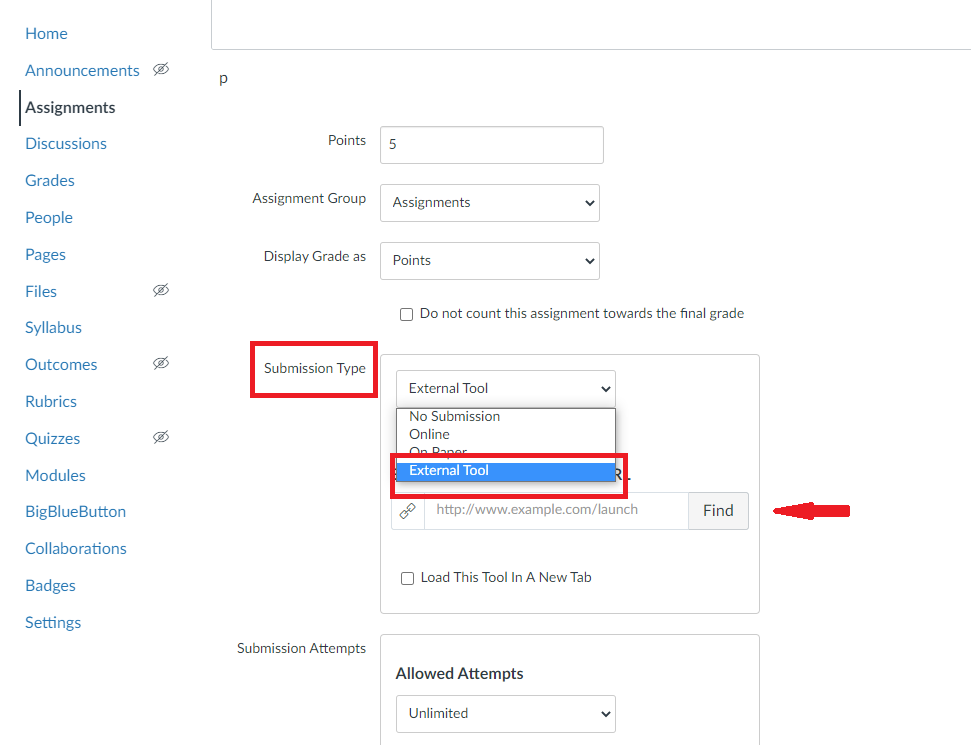Open course Settings link
This screenshot has width=971, height=745.
coord(53,623)
